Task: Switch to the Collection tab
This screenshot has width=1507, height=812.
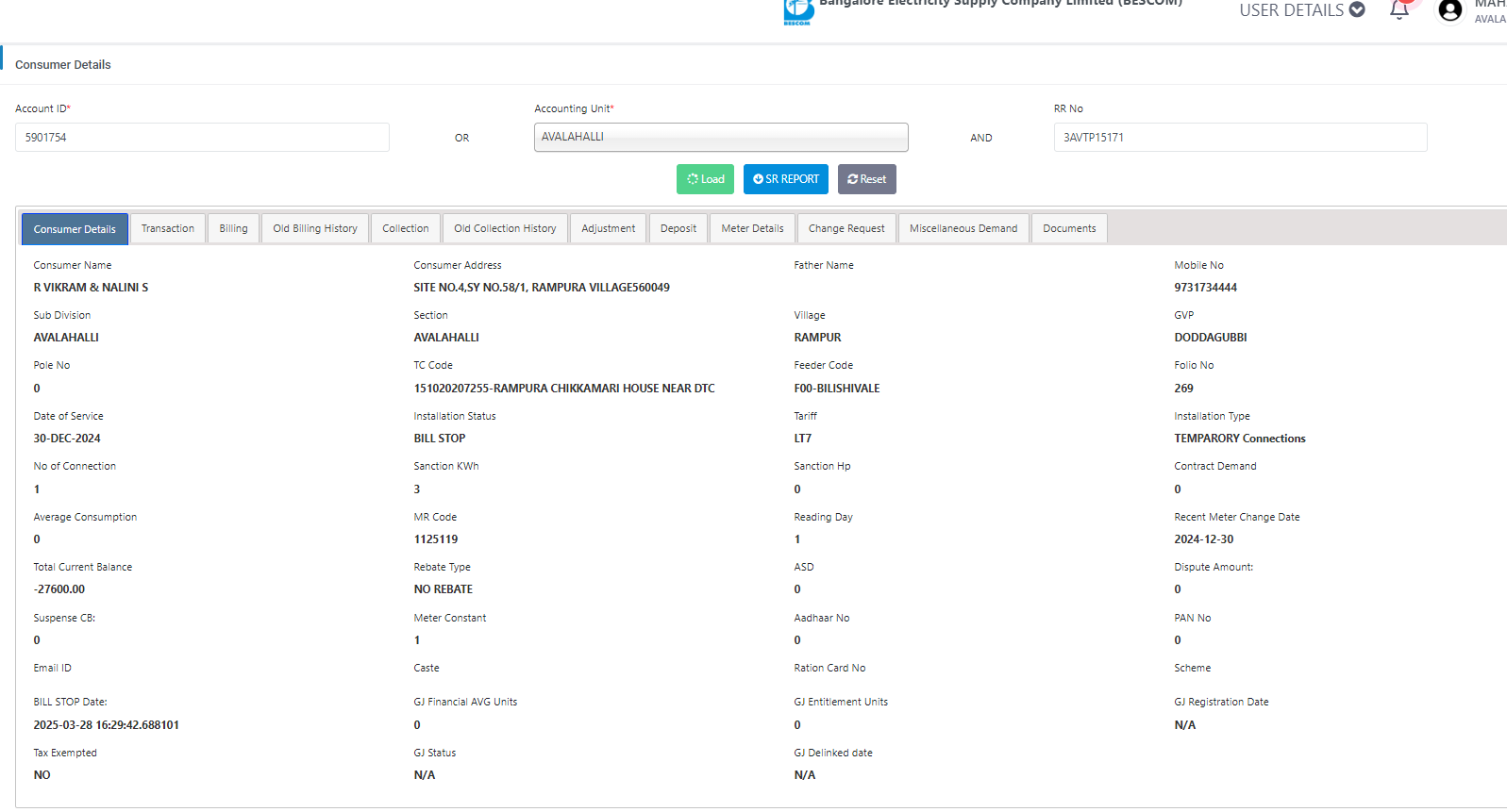Action: [406, 228]
